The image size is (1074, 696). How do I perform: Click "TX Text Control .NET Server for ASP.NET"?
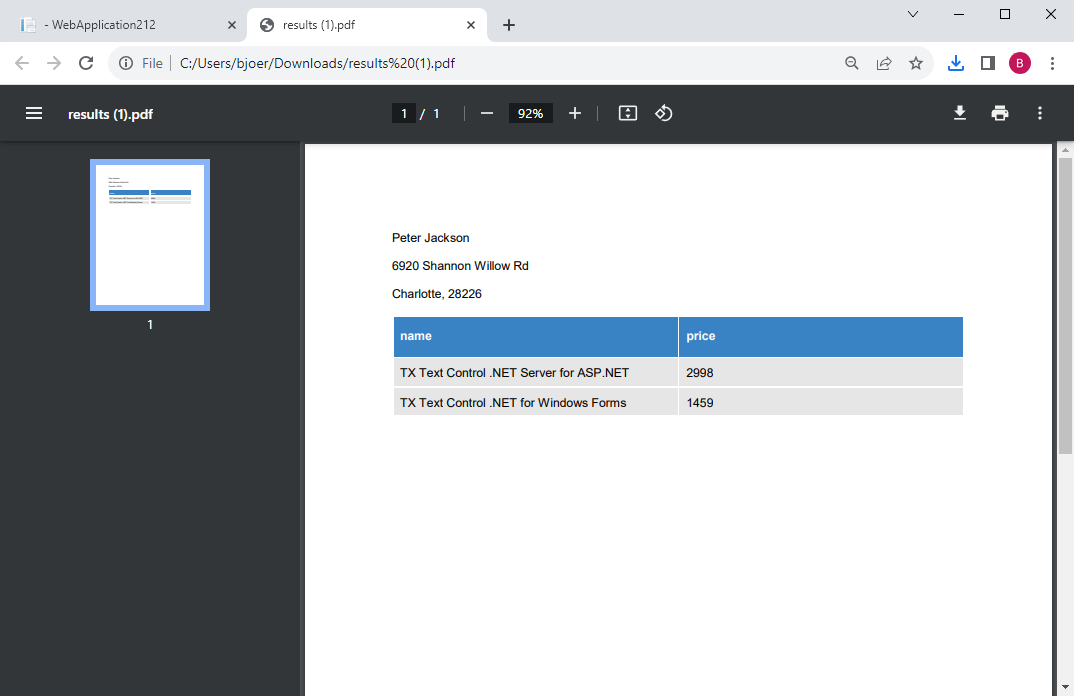coord(514,373)
